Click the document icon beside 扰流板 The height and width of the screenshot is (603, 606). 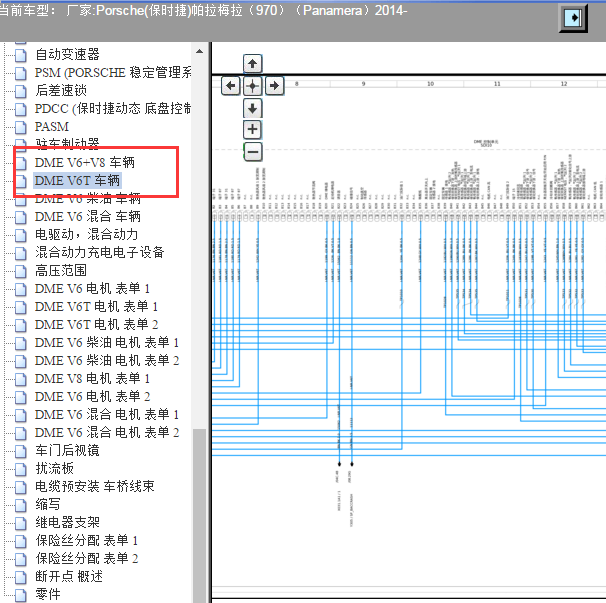point(21,469)
